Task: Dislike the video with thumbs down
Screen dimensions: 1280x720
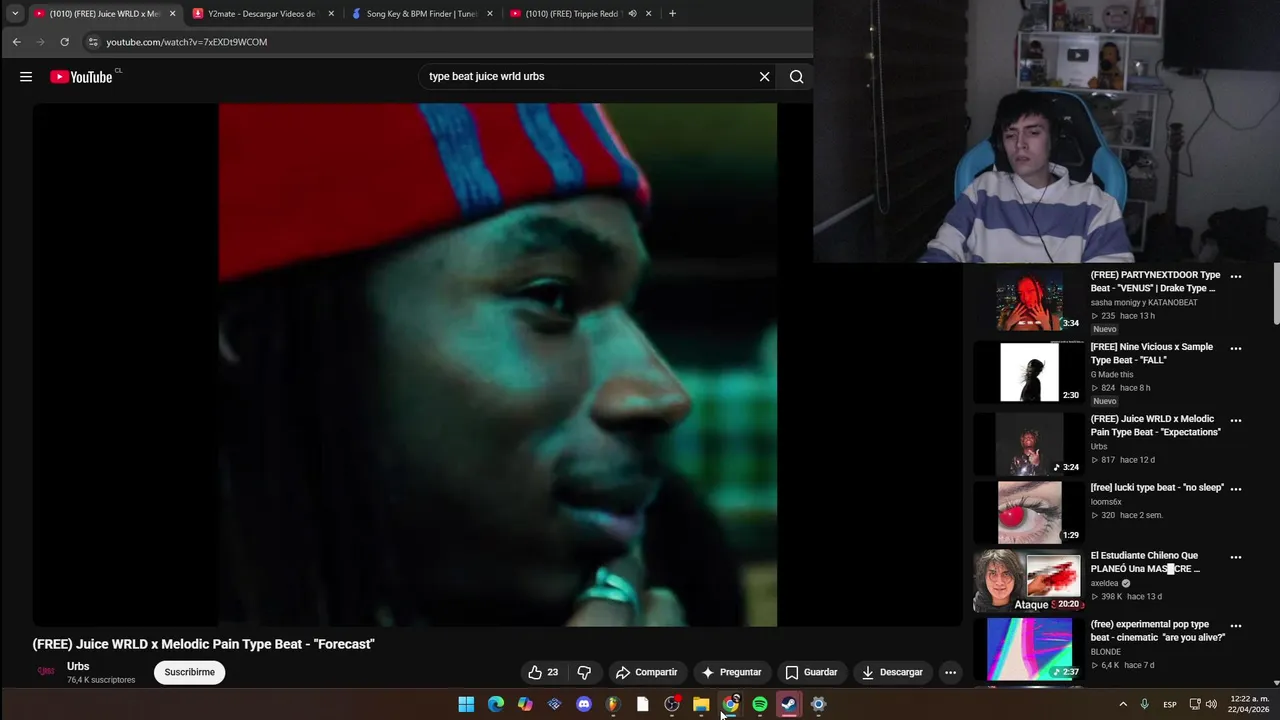Action: (x=585, y=672)
